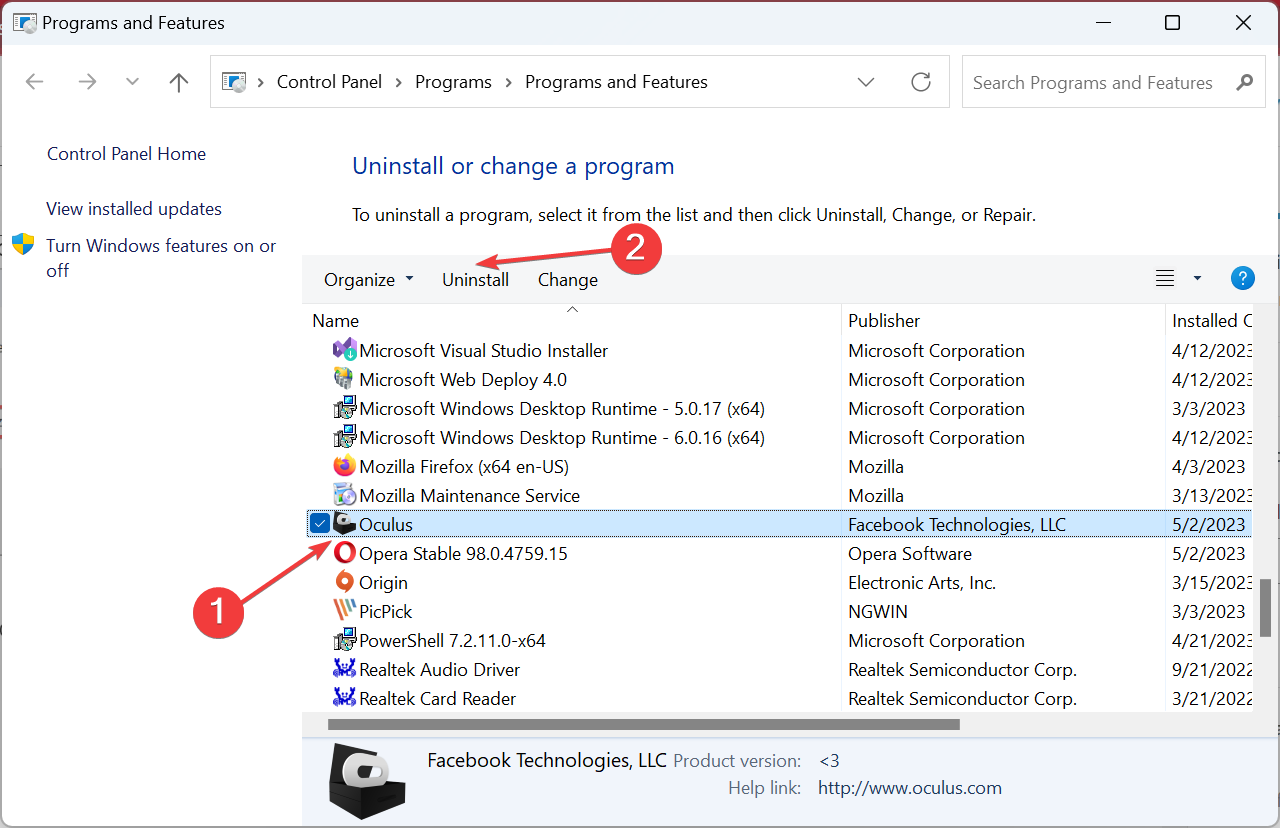Click the NGWIN publisher cell

pyautogui.click(x=880, y=611)
